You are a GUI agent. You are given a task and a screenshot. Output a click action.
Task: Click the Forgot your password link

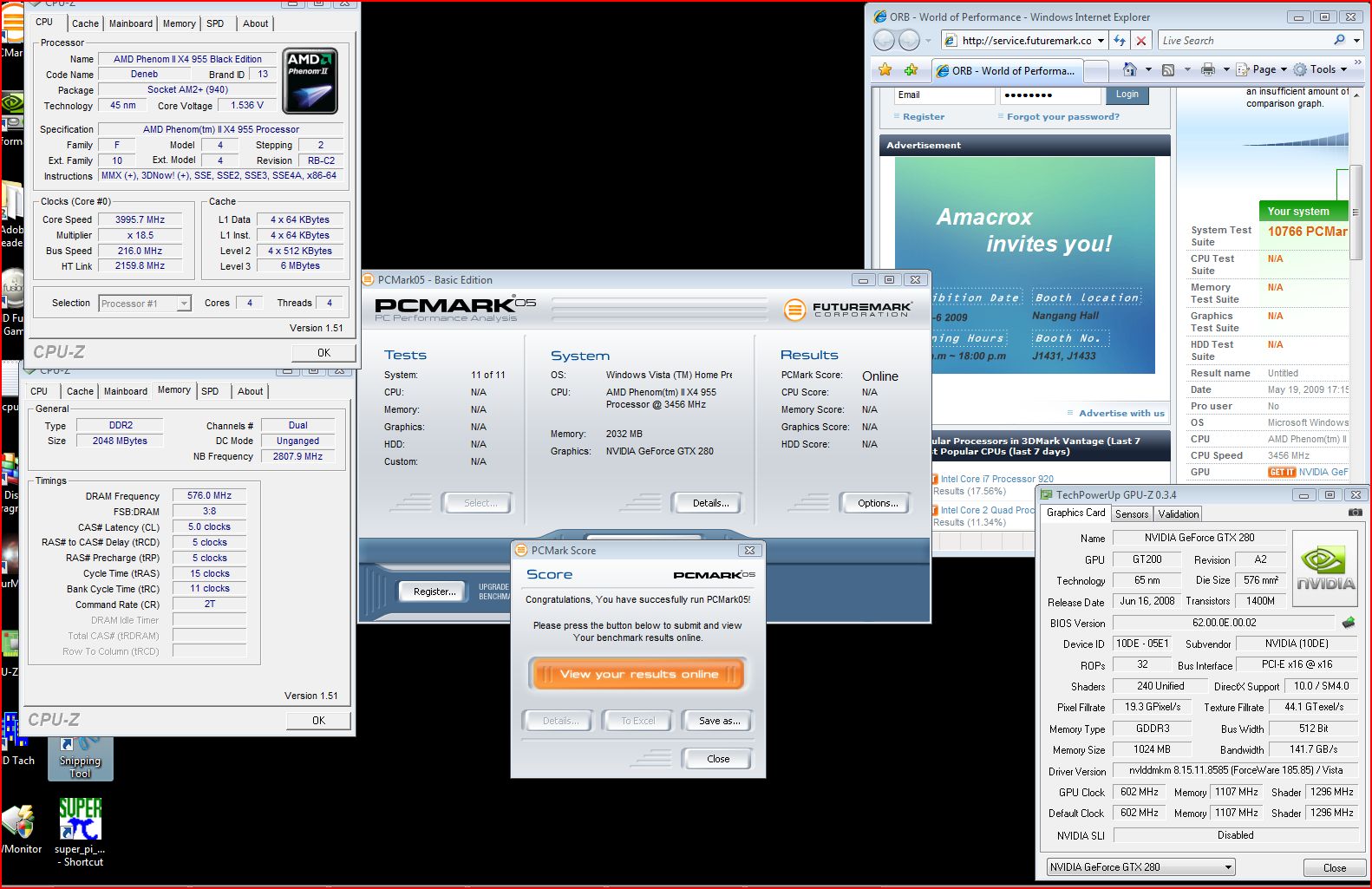tap(1062, 116)
